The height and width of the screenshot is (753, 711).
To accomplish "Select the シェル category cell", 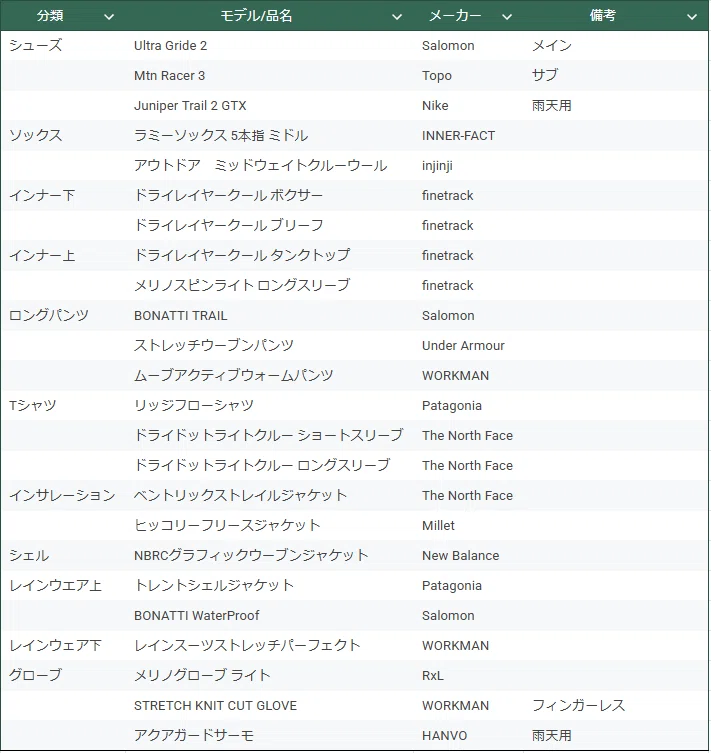I will [x=29, y=555].
